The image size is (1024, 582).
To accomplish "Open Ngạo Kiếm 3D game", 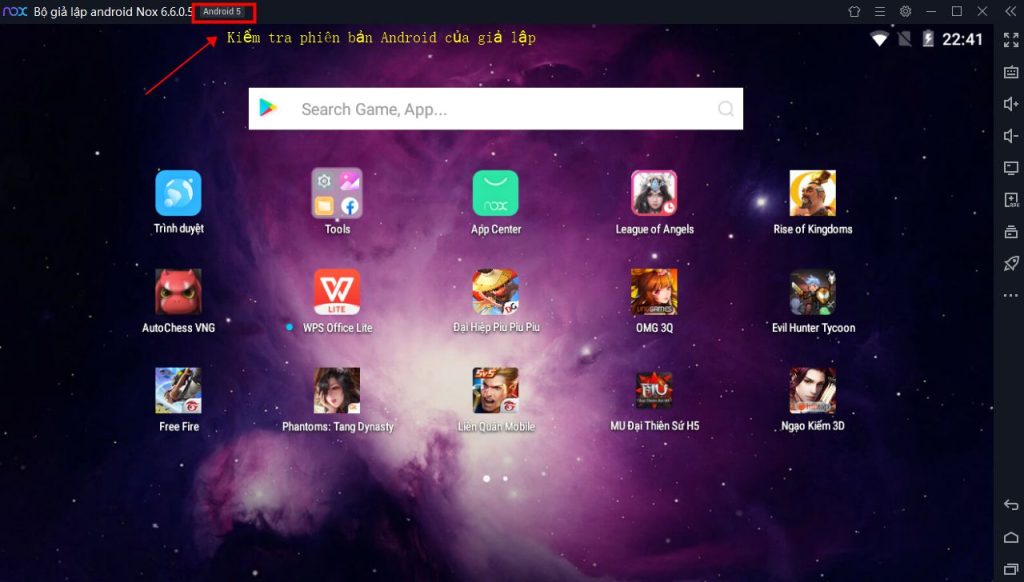I will pos(812,391).
